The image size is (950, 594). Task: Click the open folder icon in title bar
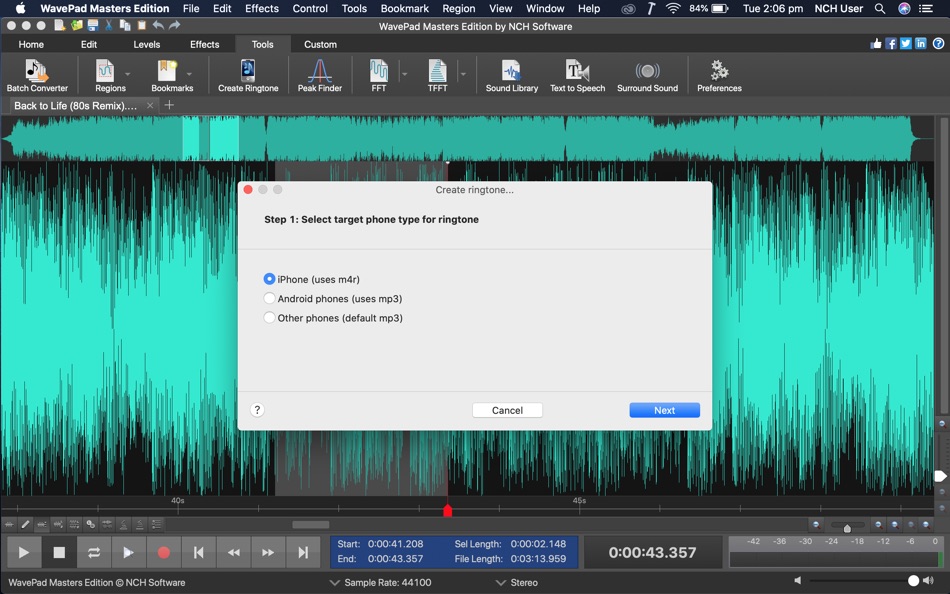[x=76, y=25]
